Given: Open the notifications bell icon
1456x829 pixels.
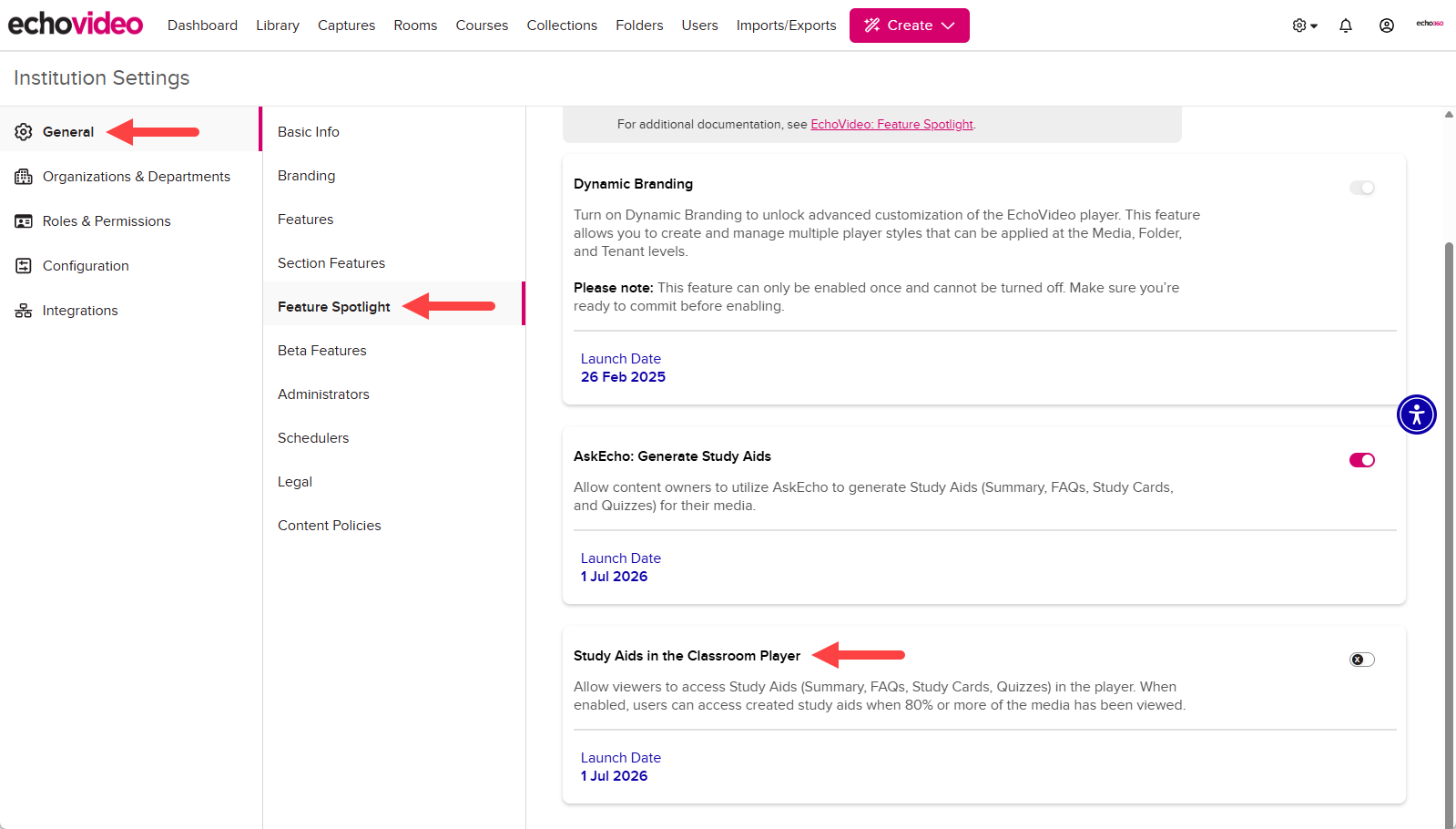Looking at the screenshot, I should click(x=1346, y=26).
